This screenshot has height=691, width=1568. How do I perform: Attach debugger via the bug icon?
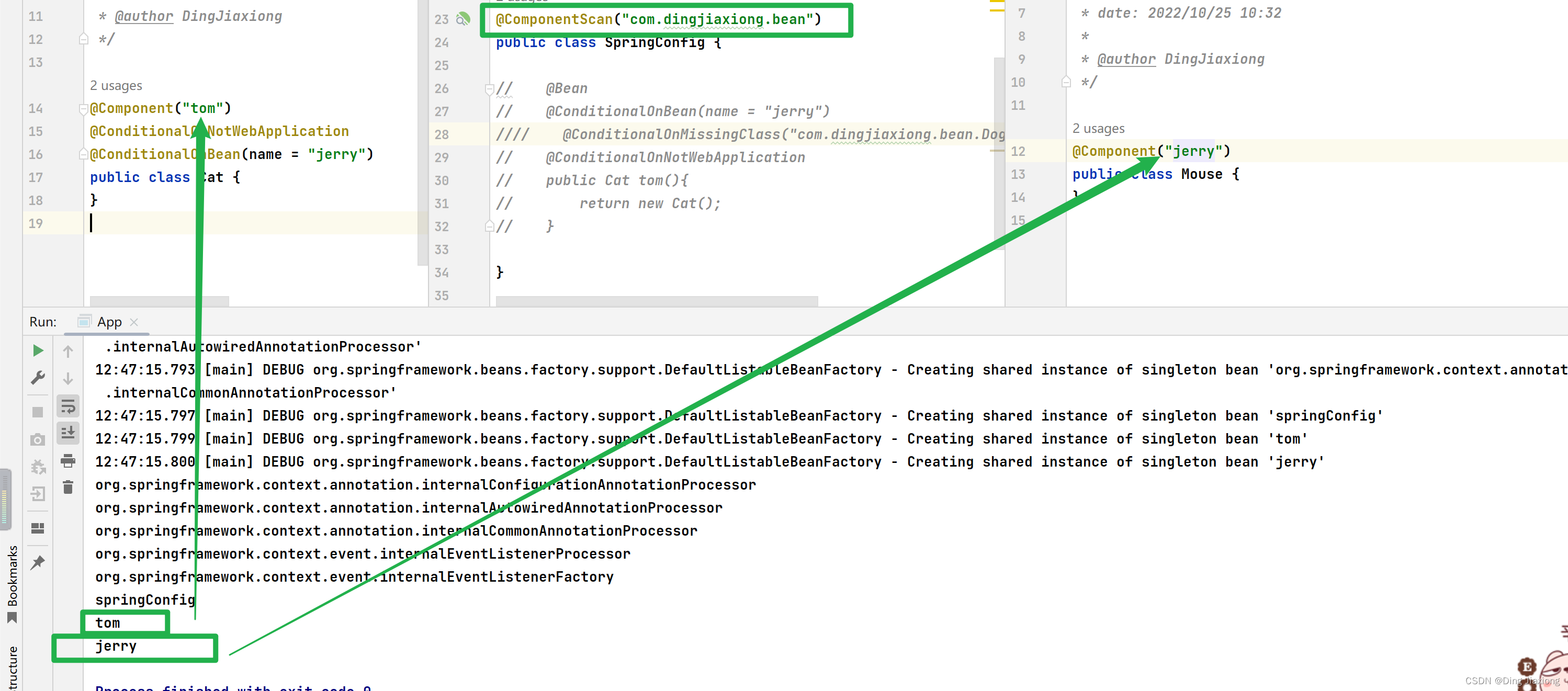(x=38, y=467)
